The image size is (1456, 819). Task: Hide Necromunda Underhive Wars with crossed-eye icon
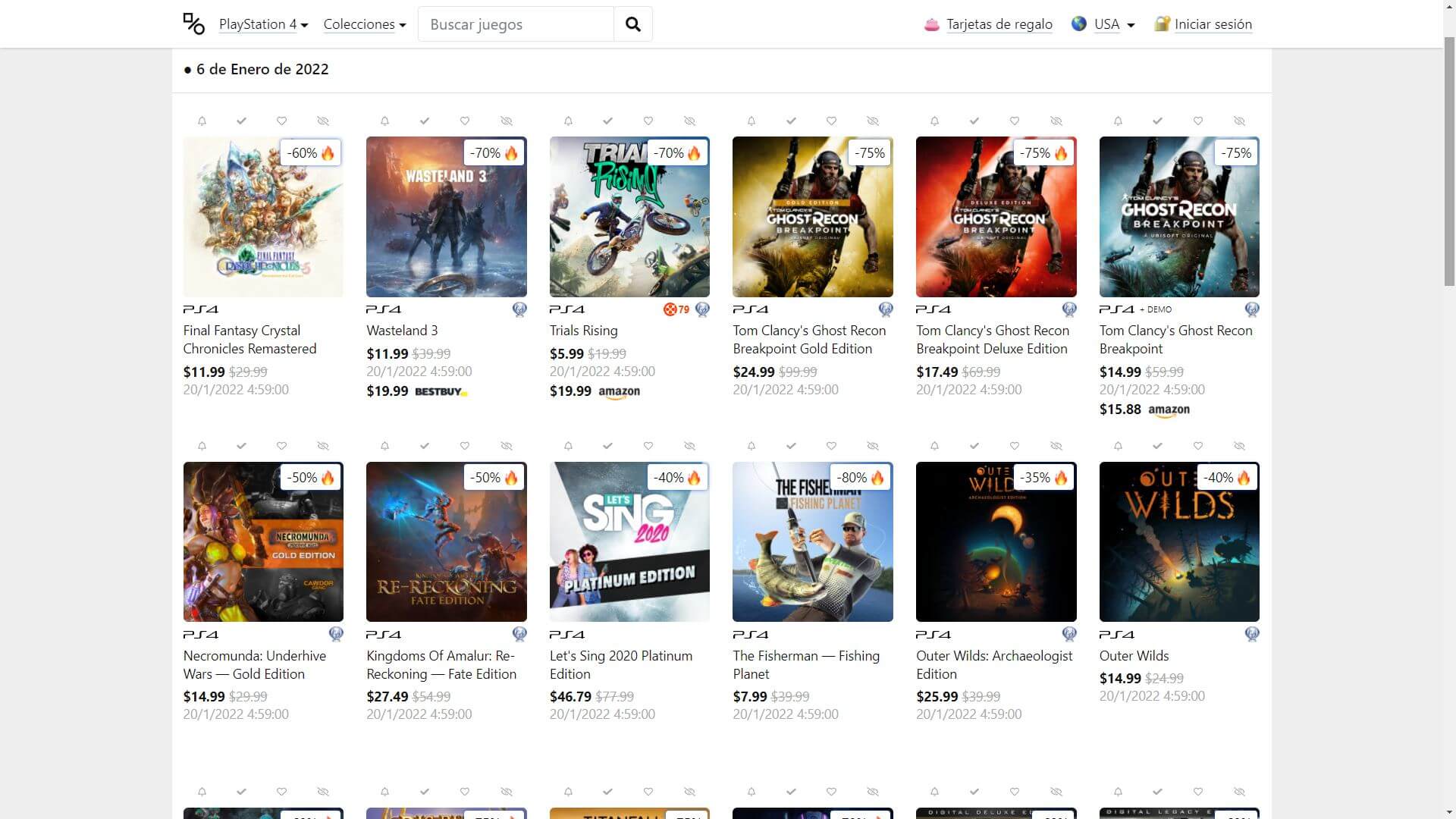(x=323, y=446)
